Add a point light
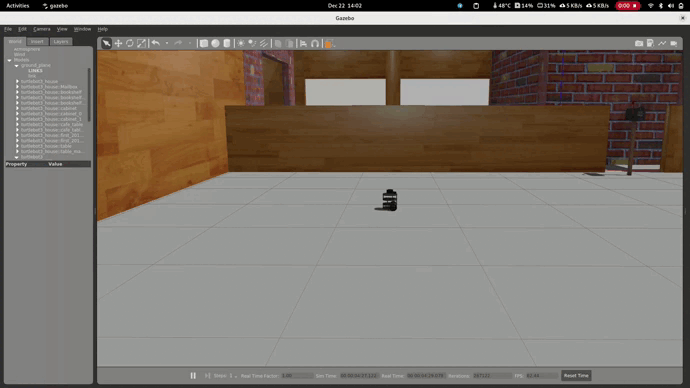 coord(241,43)
